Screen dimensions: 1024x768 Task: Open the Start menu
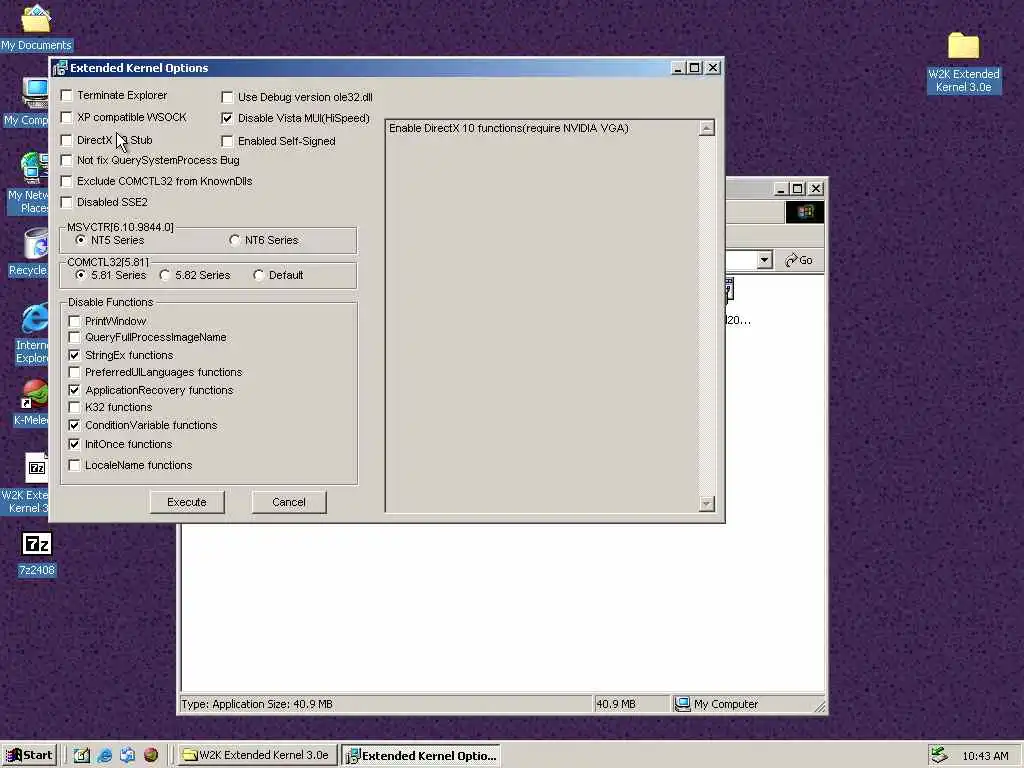click(29, 755)
